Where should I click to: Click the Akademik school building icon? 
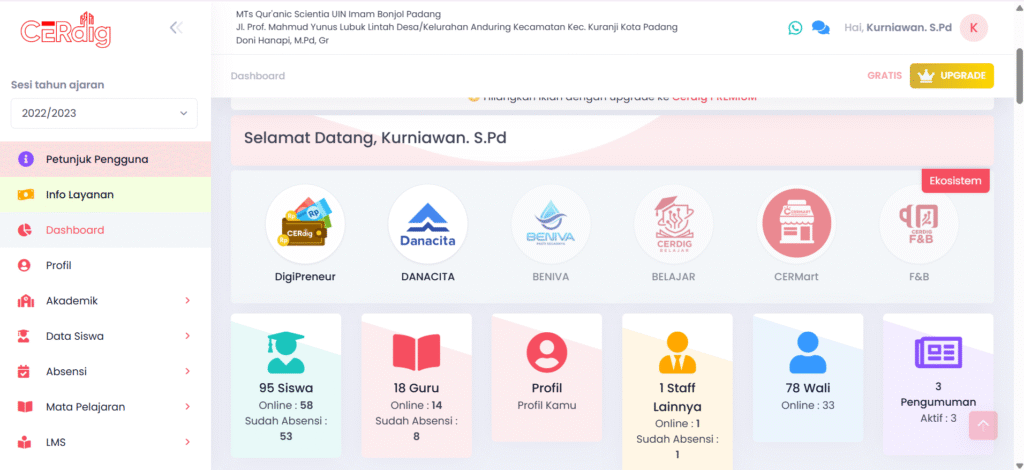[25, 301]
